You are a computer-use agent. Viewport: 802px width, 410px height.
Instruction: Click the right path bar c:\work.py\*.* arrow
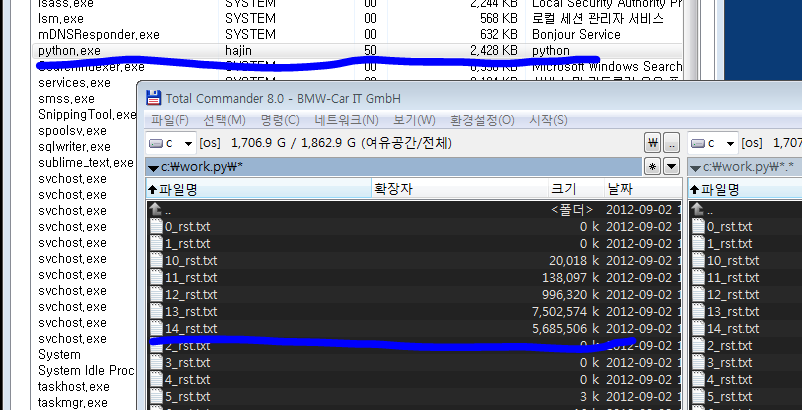tap(695, 168)
